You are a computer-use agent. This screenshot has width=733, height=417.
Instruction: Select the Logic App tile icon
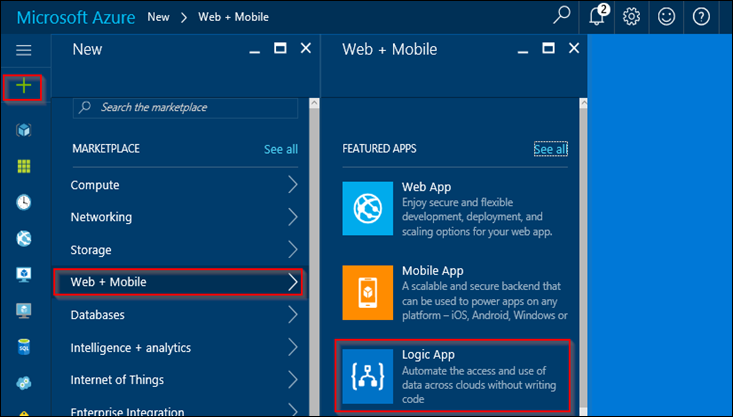[367, 376]
